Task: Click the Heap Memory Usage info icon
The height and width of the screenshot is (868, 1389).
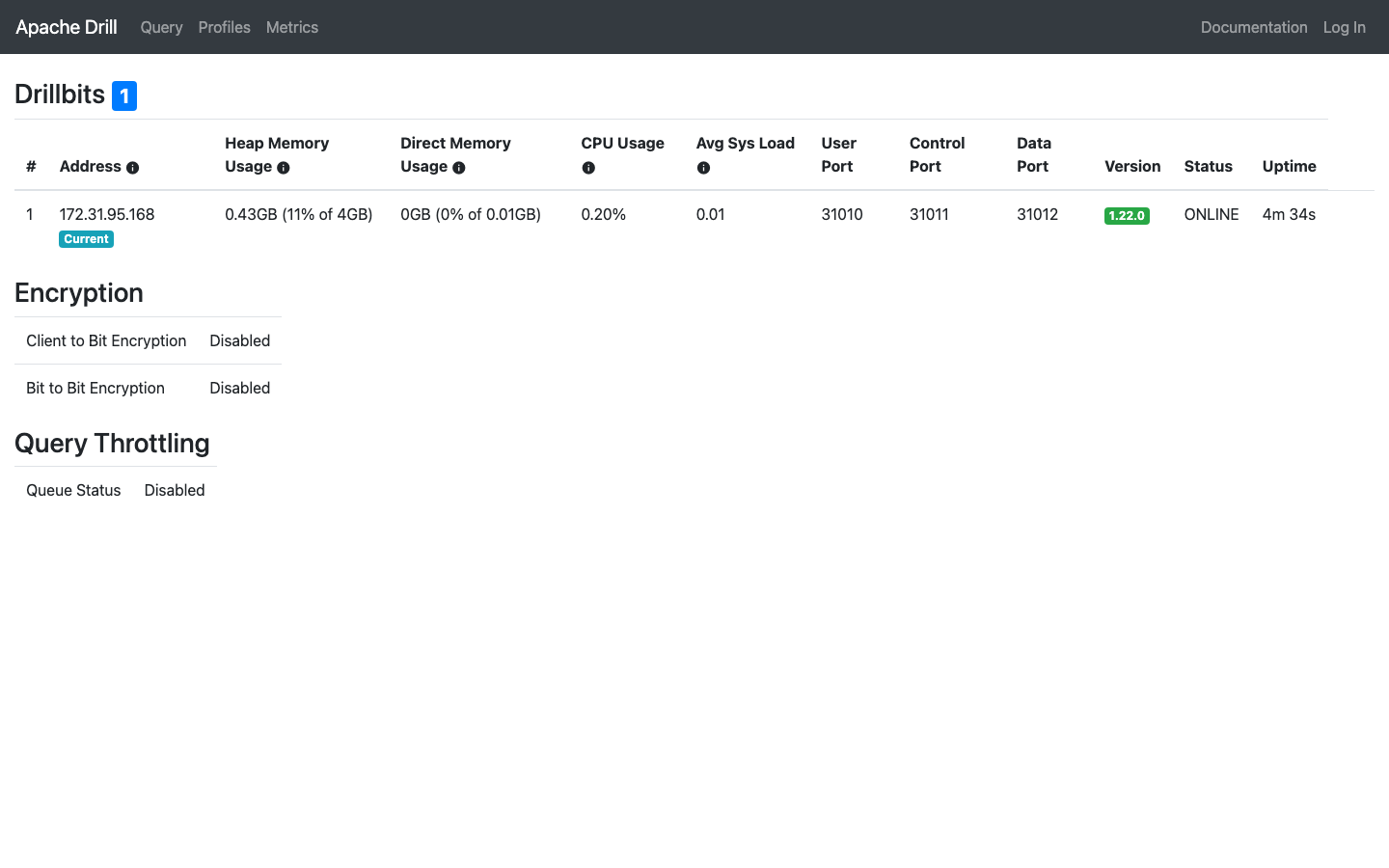Action: coord(284,168)
